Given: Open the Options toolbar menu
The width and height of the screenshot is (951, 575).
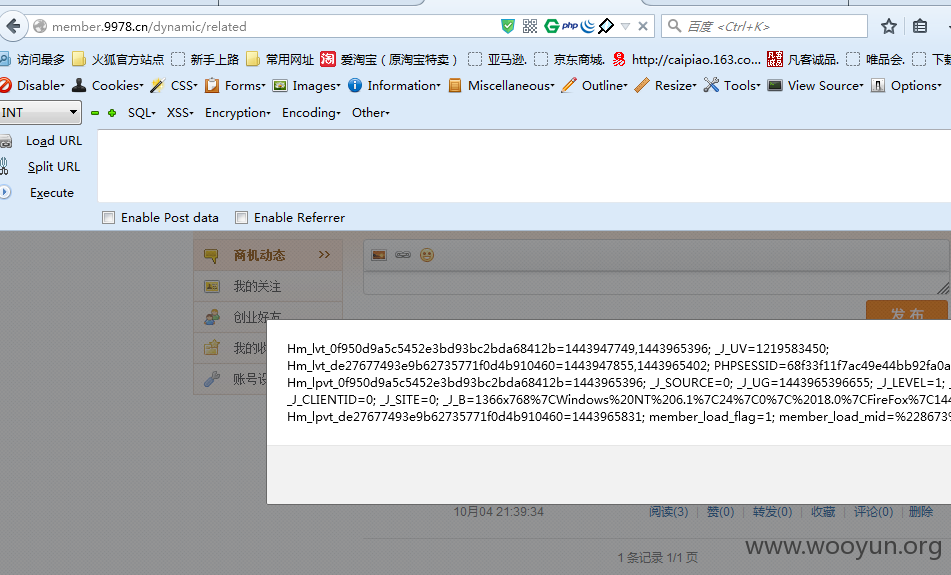Looking at the screenshot, I should (x=906, y=86).
